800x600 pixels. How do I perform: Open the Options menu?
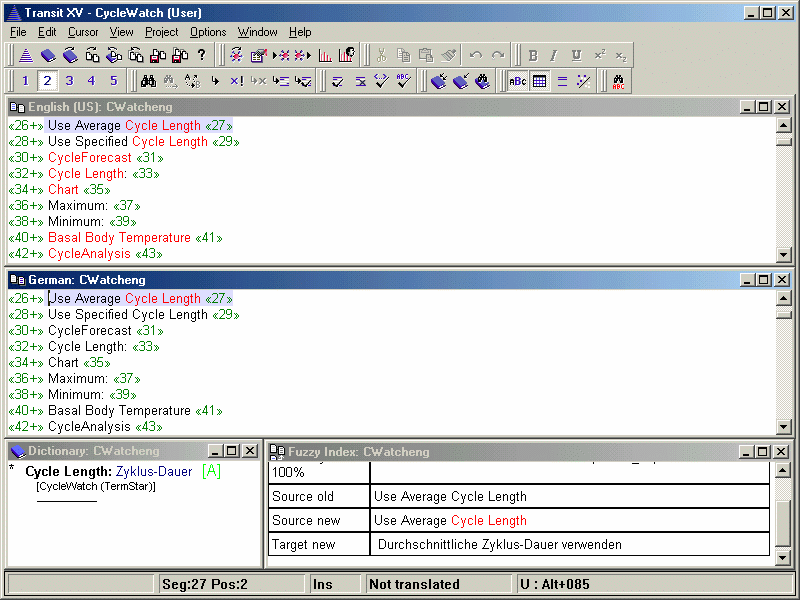[x=208, y=32]
